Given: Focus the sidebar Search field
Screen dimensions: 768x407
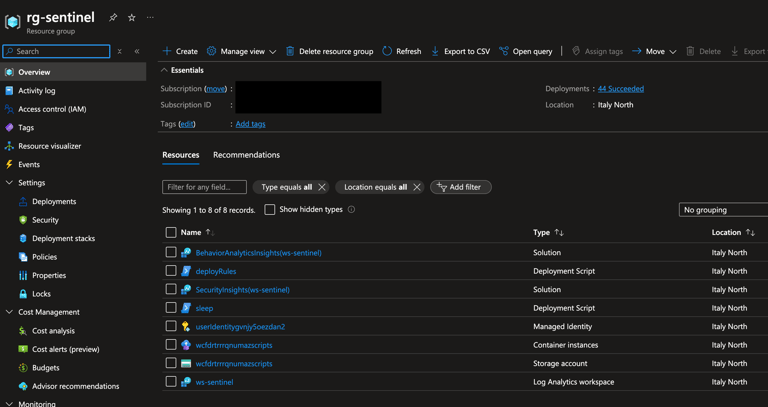Looking at the screenshot, I should point(56,51).
